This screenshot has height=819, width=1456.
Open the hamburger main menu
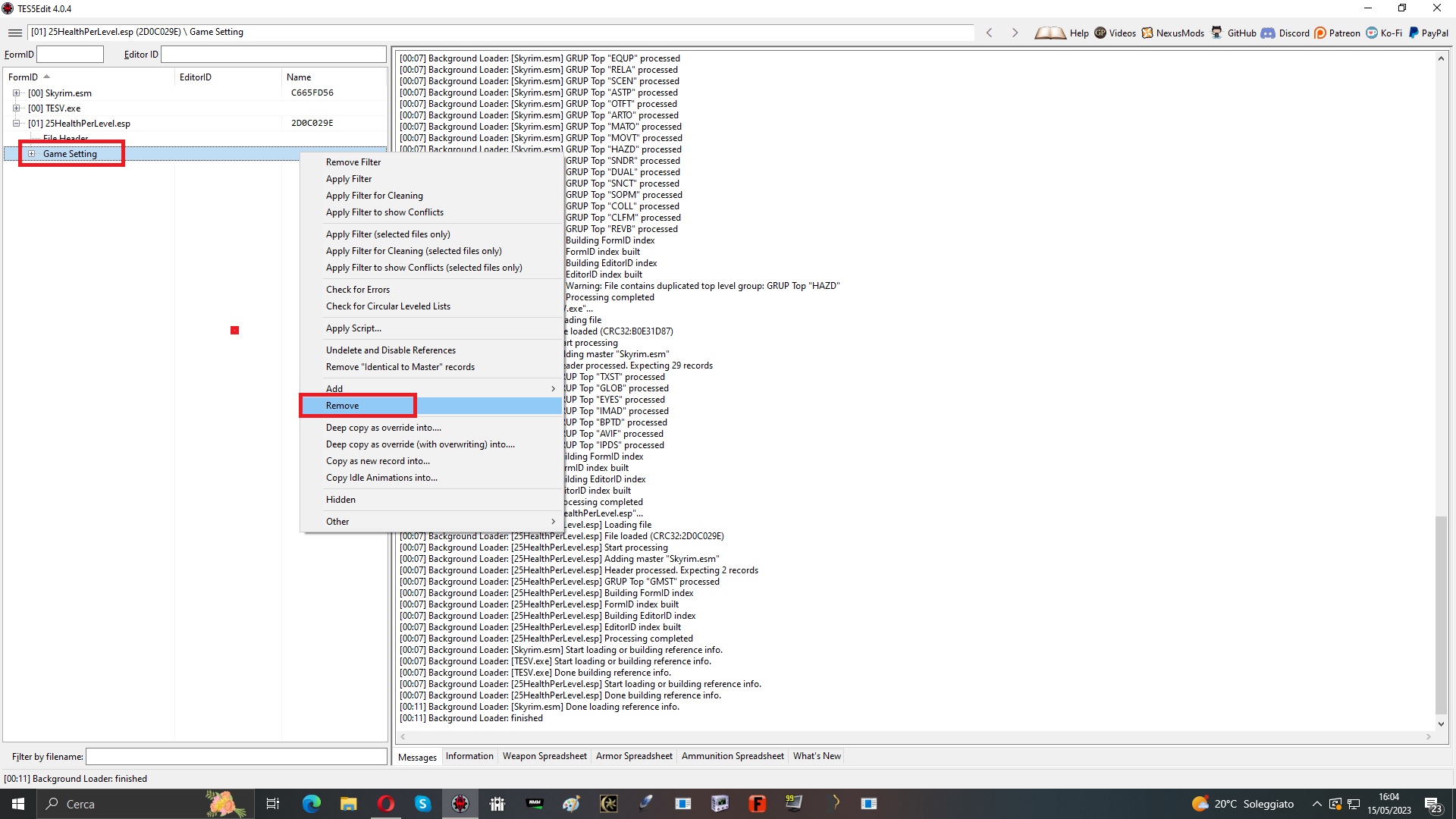(x=14, y=33)
